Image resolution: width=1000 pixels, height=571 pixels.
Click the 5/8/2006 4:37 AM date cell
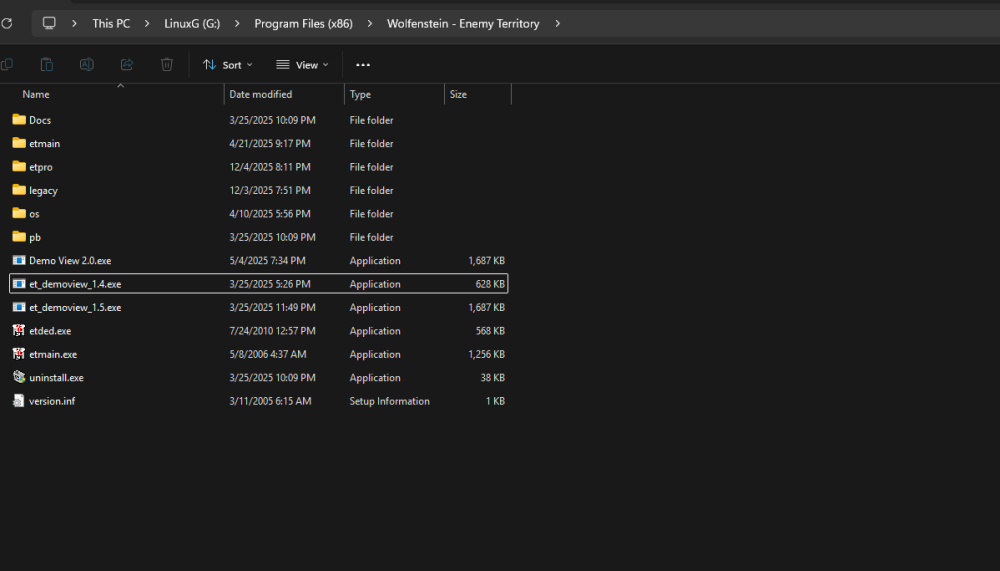click(x=268, y=354)
